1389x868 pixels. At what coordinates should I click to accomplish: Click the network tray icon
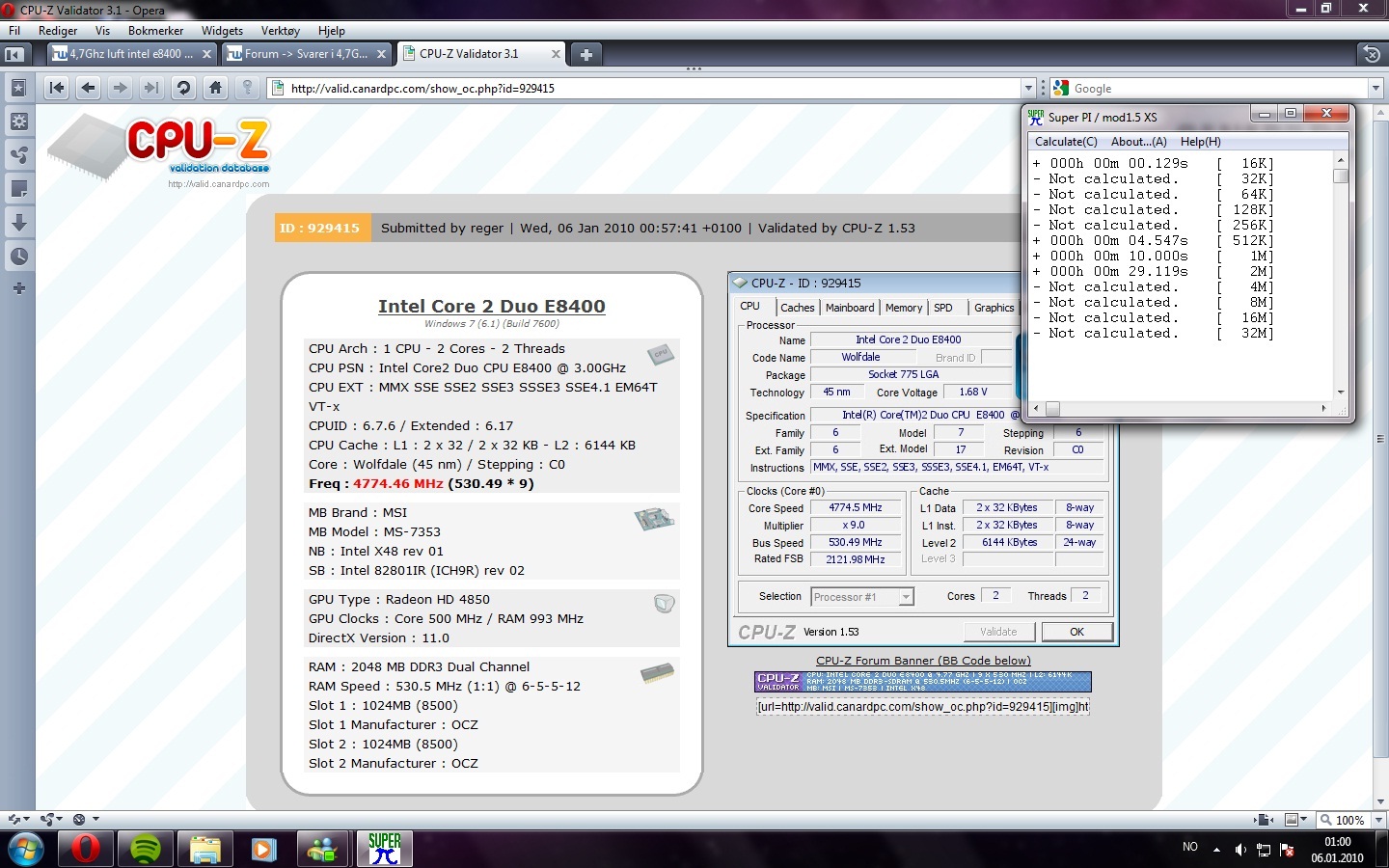pos(1263,850)
